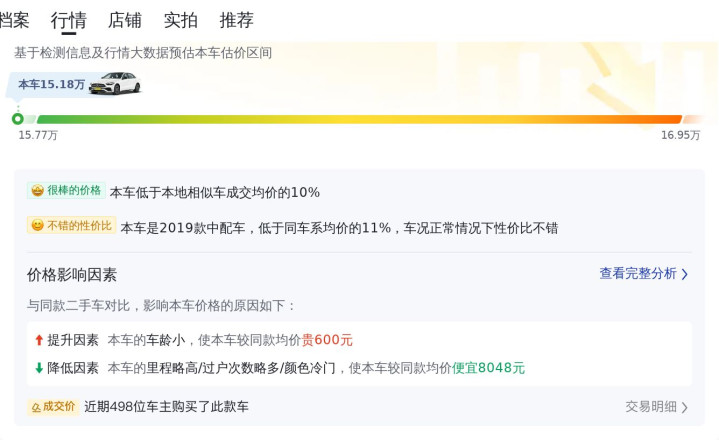Click the green down arrow for 降低因素
This screenshot has width=719, height=440.
39,368
